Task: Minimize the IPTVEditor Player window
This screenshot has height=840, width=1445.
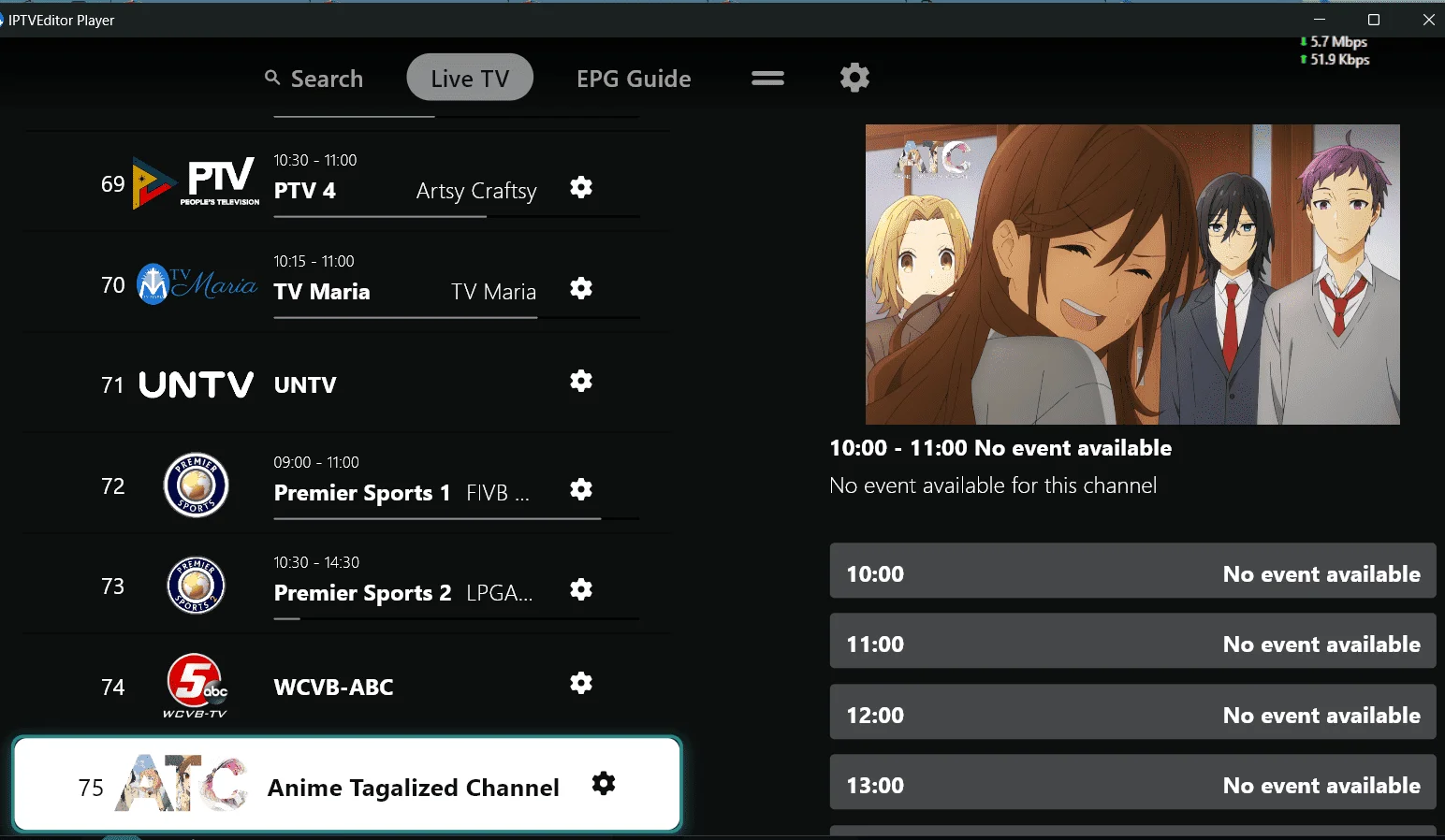Action: click(x=1320, y=20)
